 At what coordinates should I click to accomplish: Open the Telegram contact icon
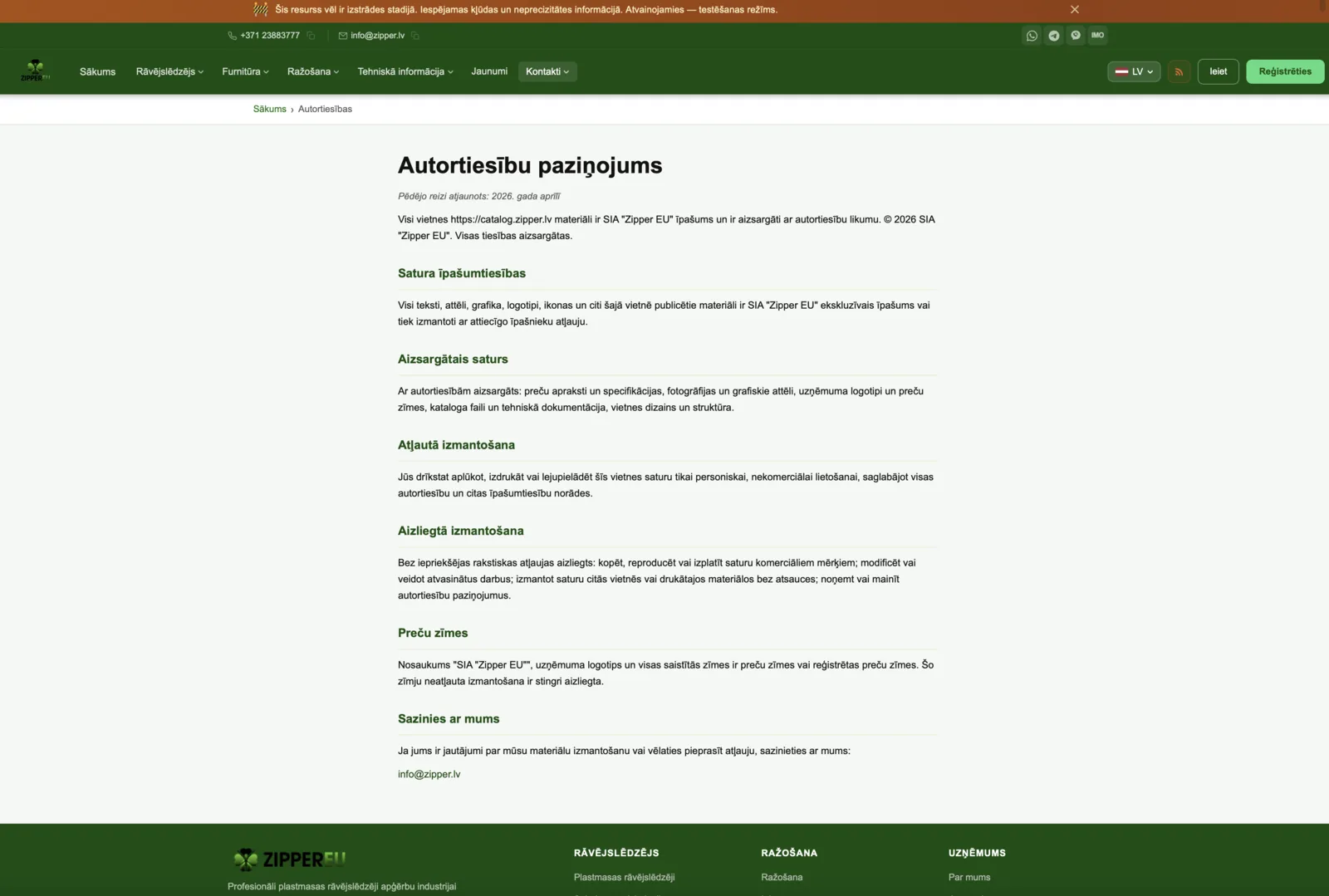(1053, 36)
